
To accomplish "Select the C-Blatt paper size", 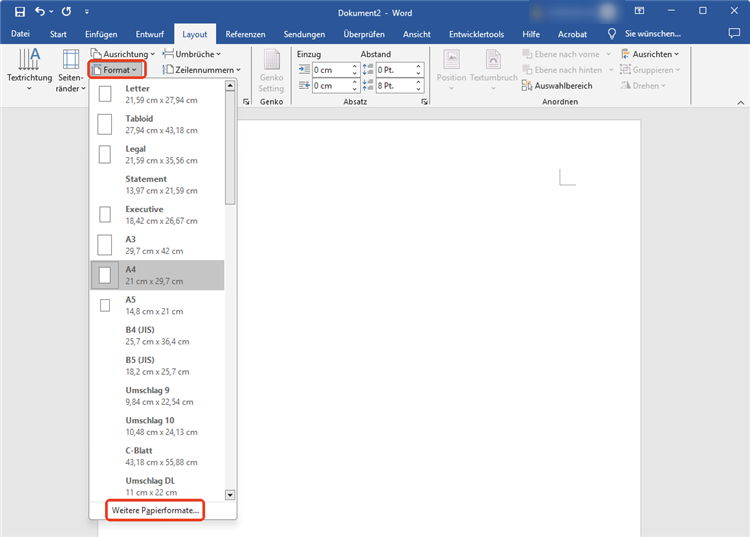I will (157, 456).
